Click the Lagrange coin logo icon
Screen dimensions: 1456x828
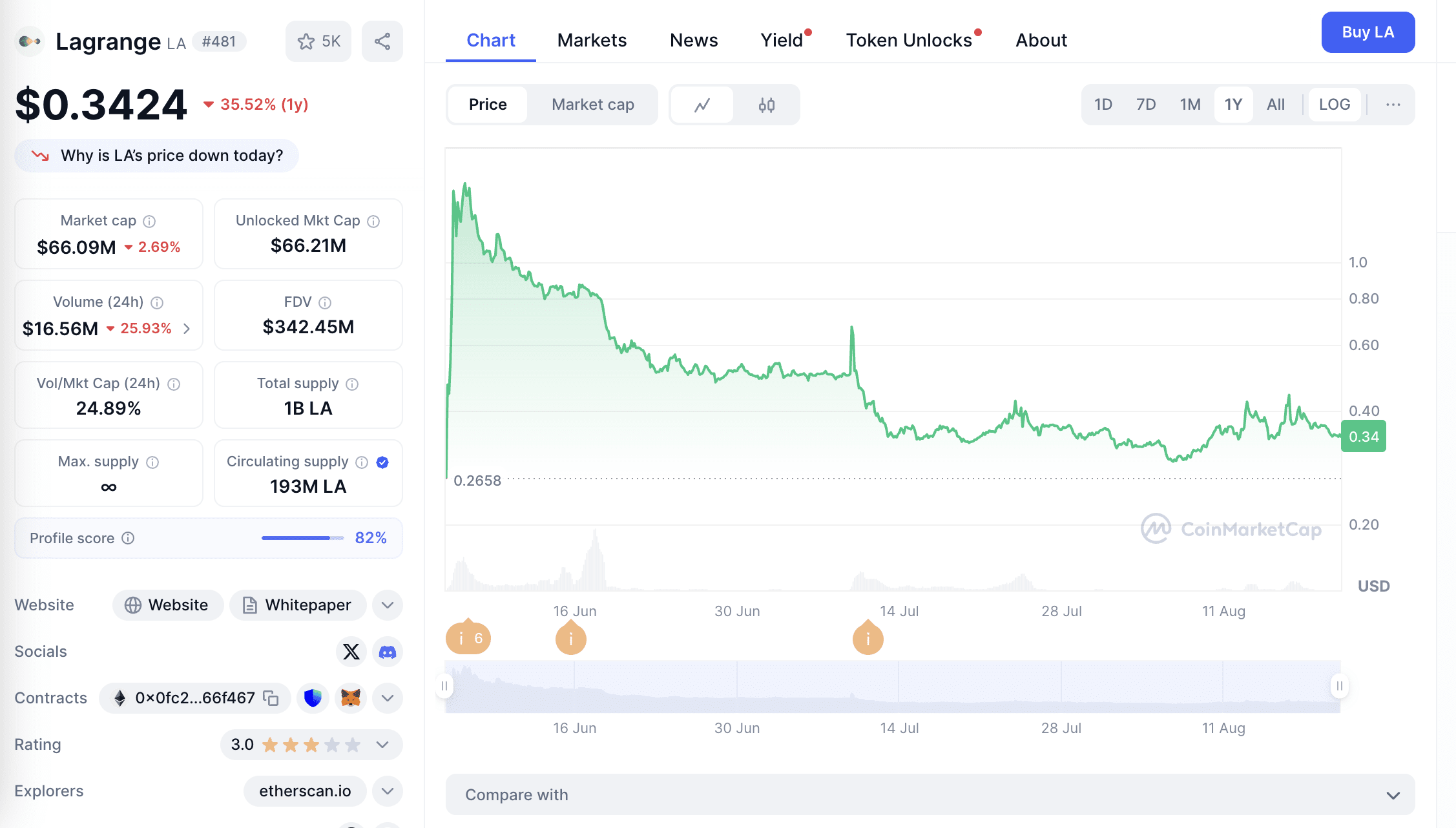click(x=30, y=41)
